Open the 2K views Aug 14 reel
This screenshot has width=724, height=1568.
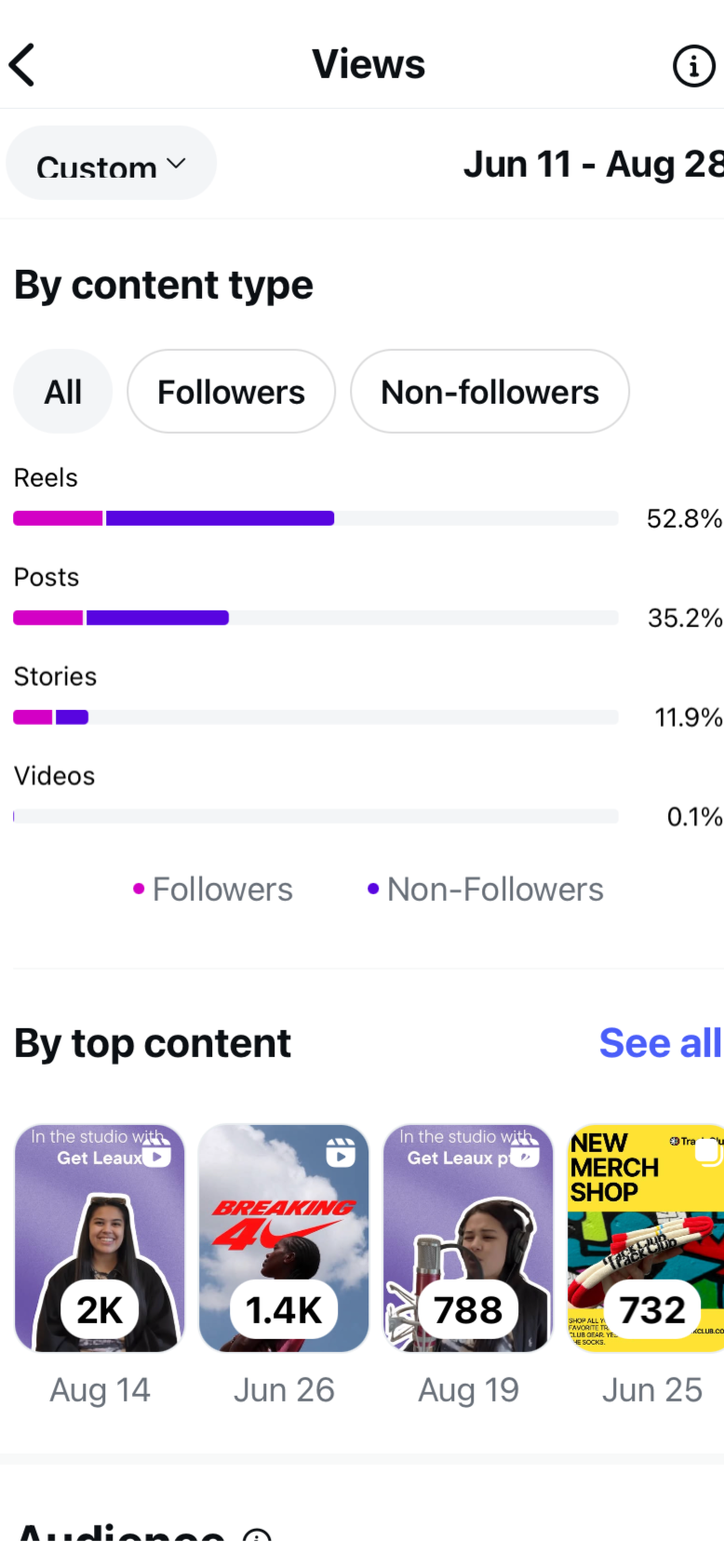tap(100, 1239)
